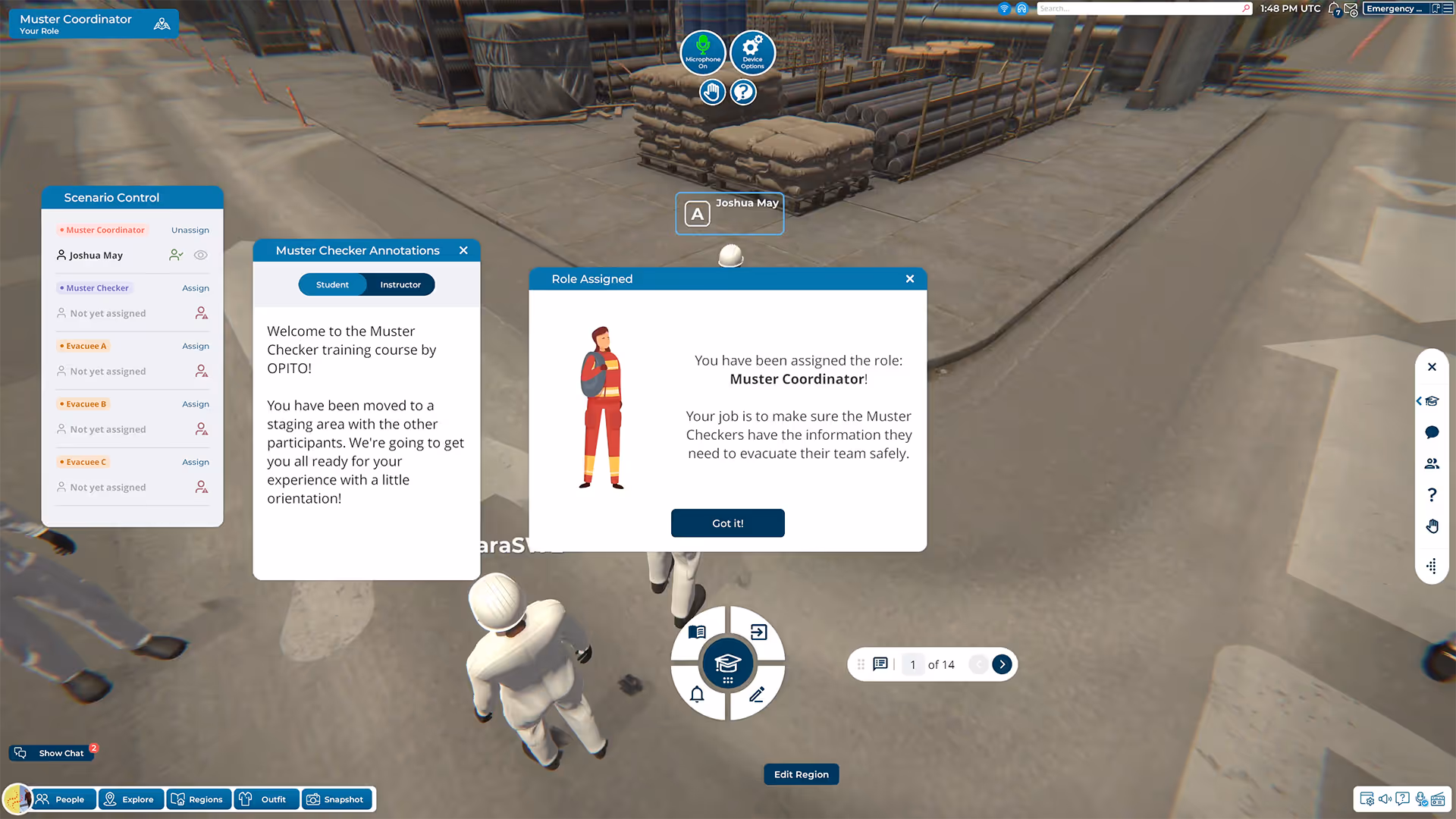Show the chat panel
Viewport: 1456px width, 819px height.
point(52,753)
